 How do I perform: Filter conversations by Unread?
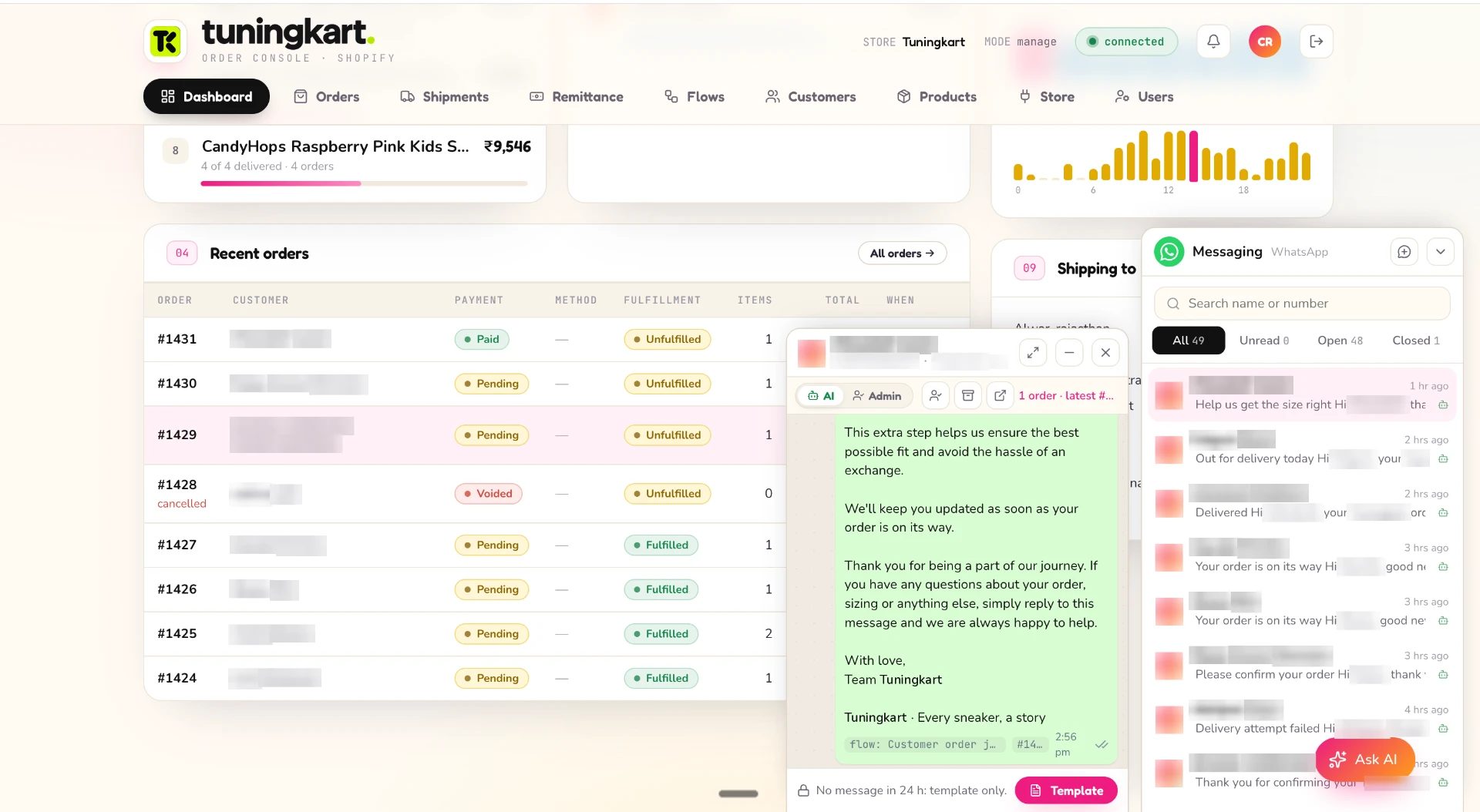[1264, 341]
